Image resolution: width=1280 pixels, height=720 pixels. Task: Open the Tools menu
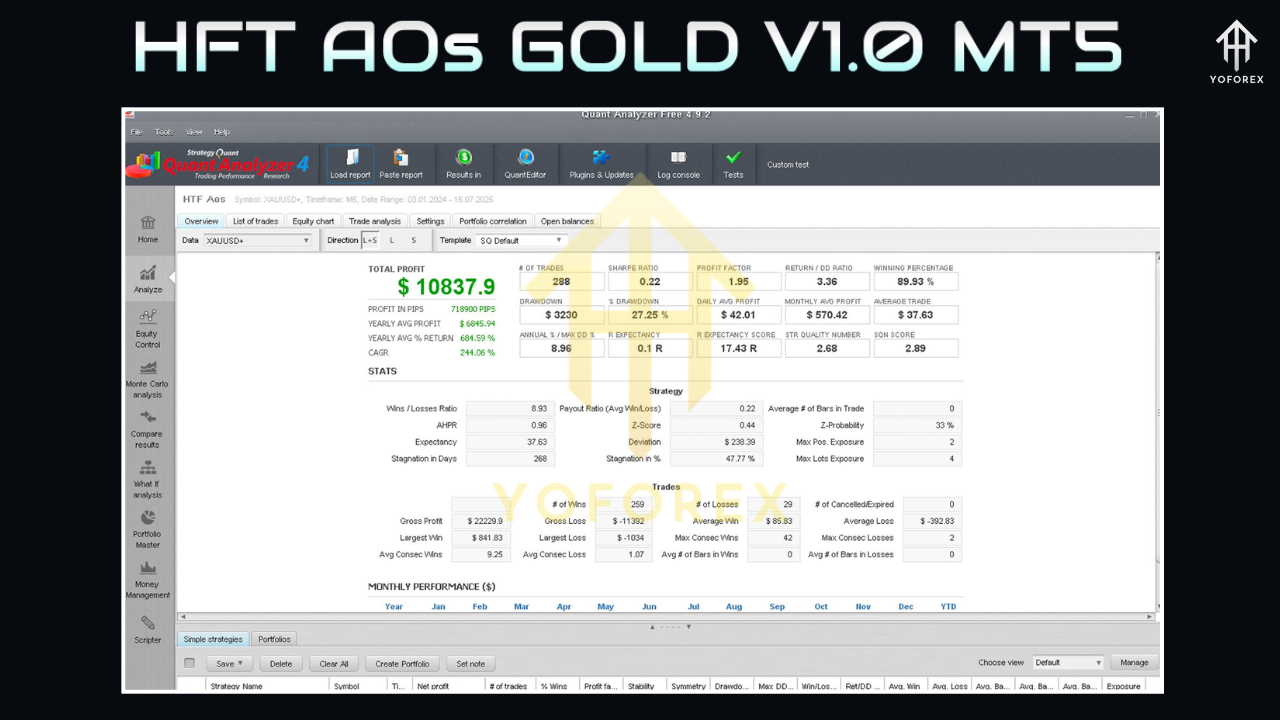click(x=163, y=131)
